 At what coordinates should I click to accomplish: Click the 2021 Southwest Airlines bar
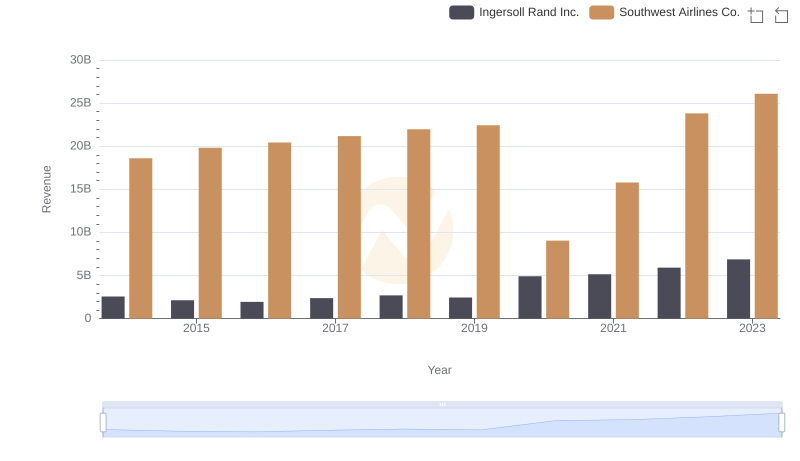[627, 250]
